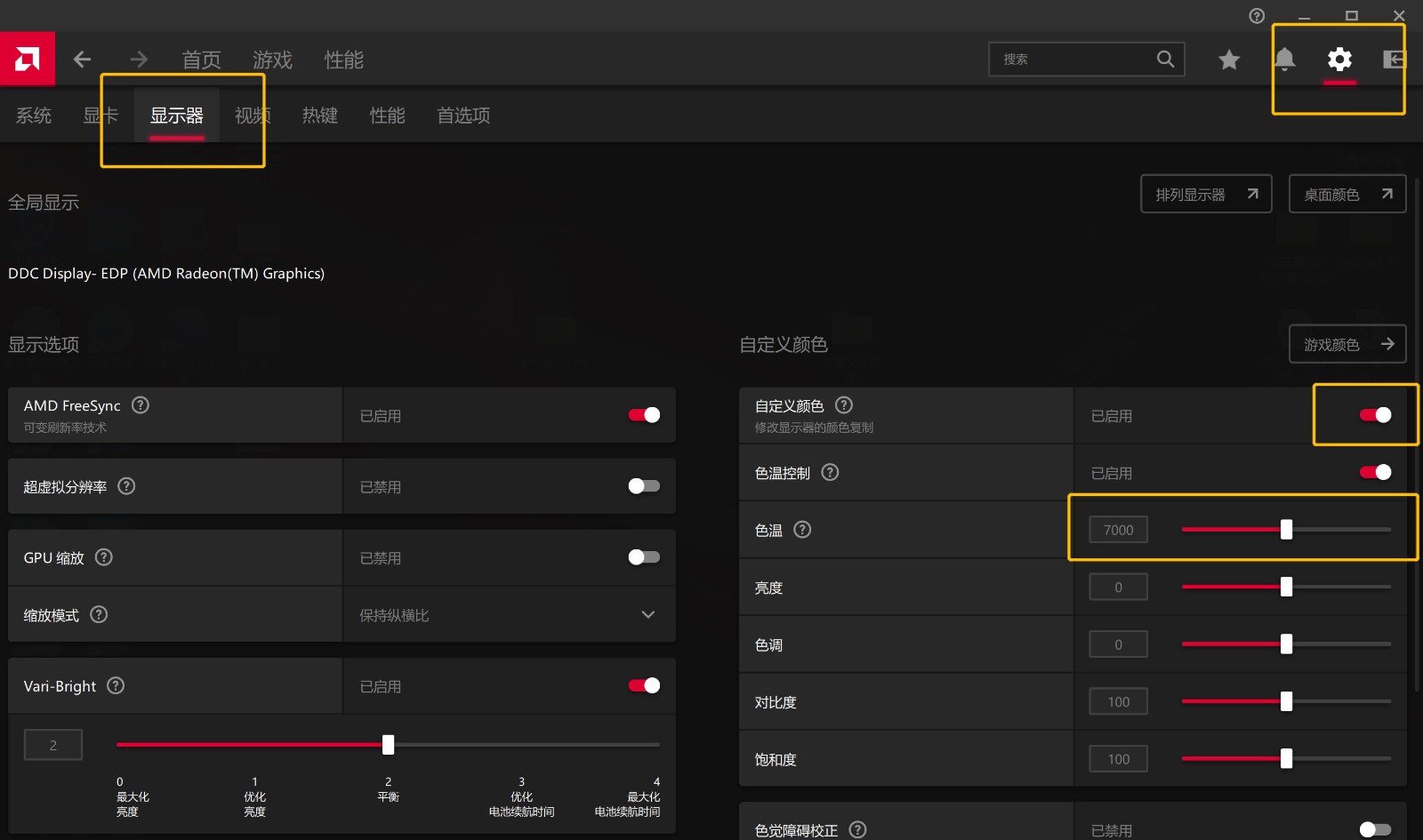
Task: Show help for Vari-Bright
Action: [116, 685]
